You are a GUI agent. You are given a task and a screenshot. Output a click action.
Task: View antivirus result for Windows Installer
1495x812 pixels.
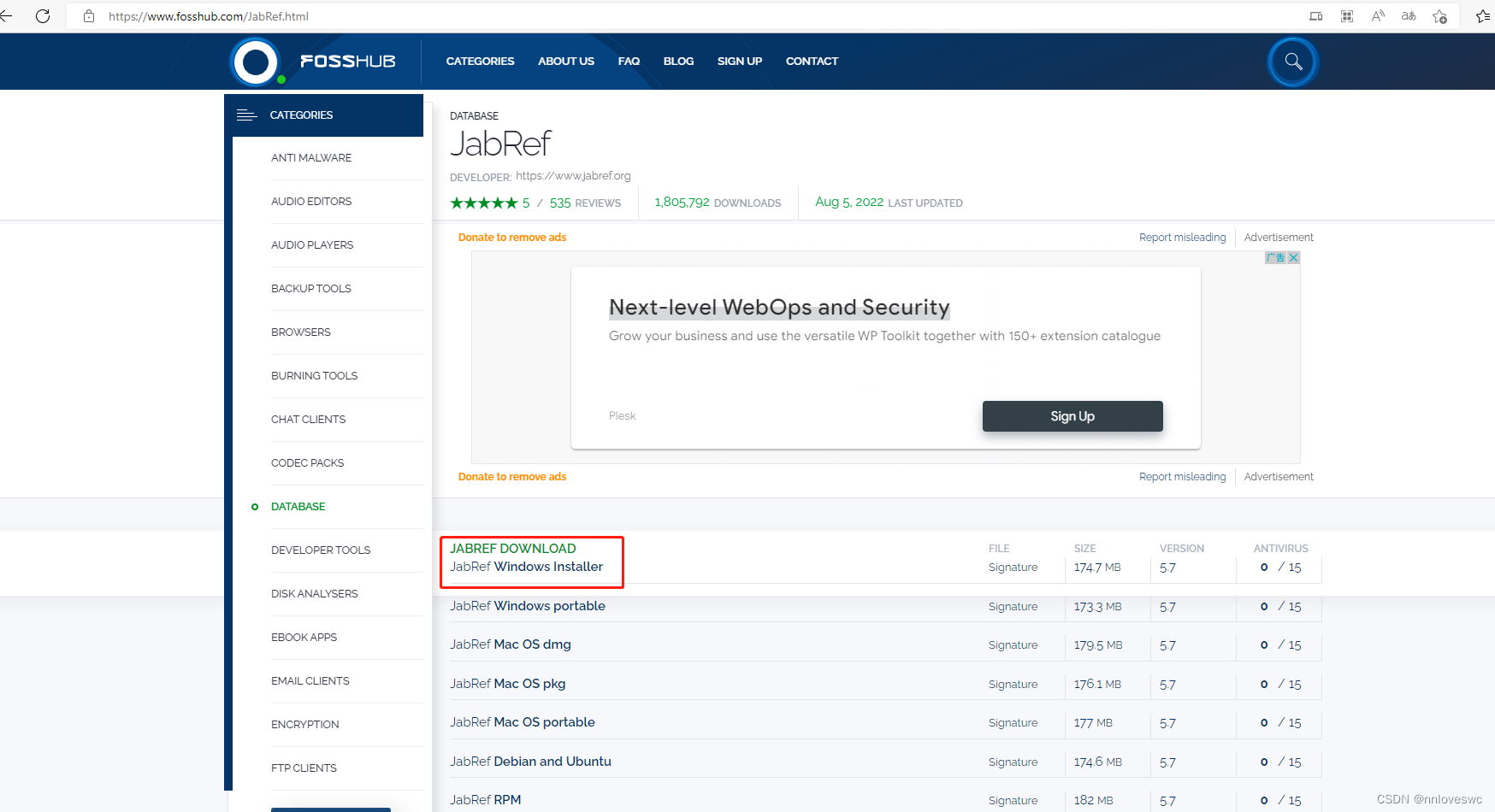click(x=1280, y=568)
